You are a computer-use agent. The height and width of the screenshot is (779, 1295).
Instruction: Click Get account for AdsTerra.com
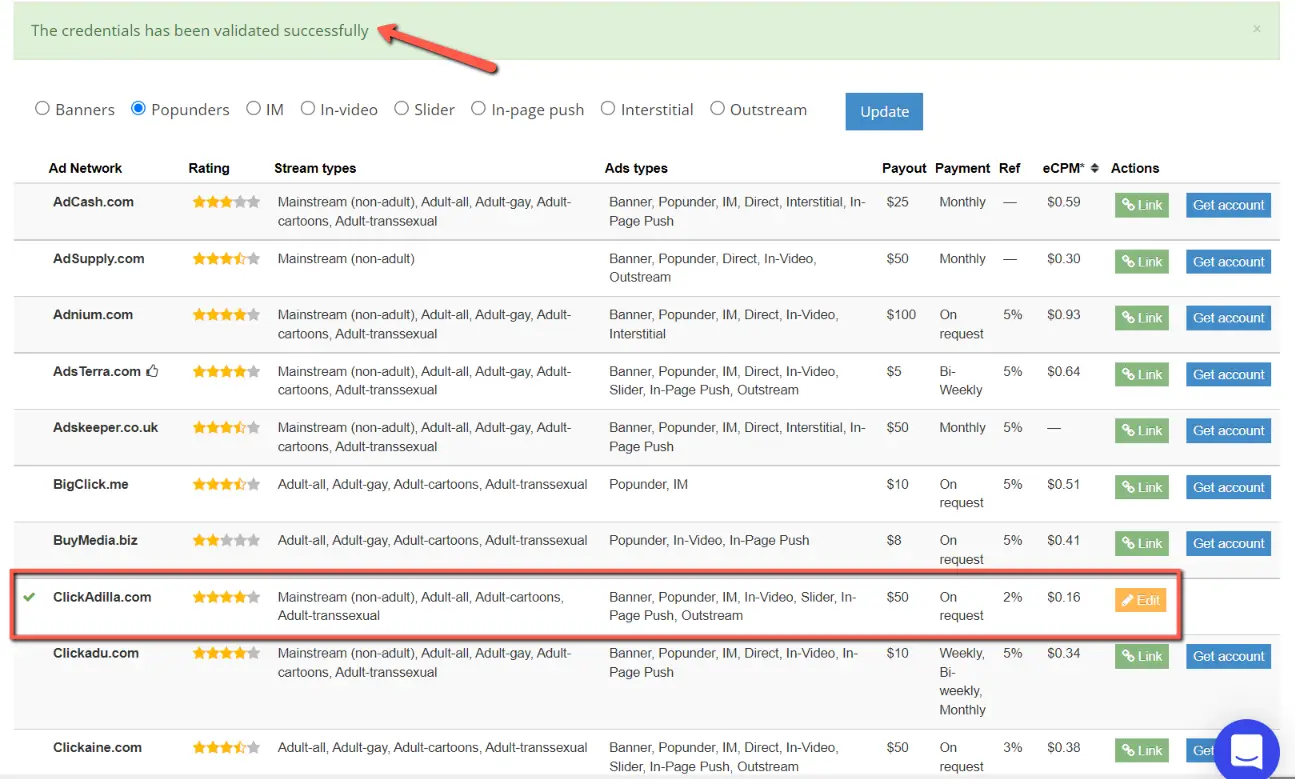pyautogui.click(x=1228, y=375)
